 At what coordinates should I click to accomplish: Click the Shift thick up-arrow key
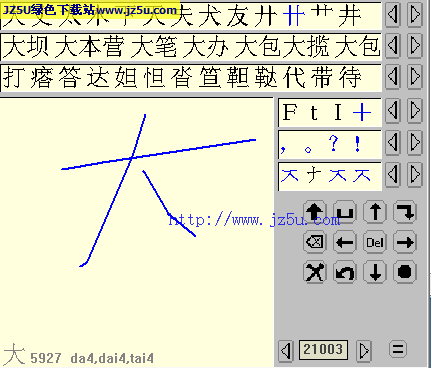click(315, 212)
